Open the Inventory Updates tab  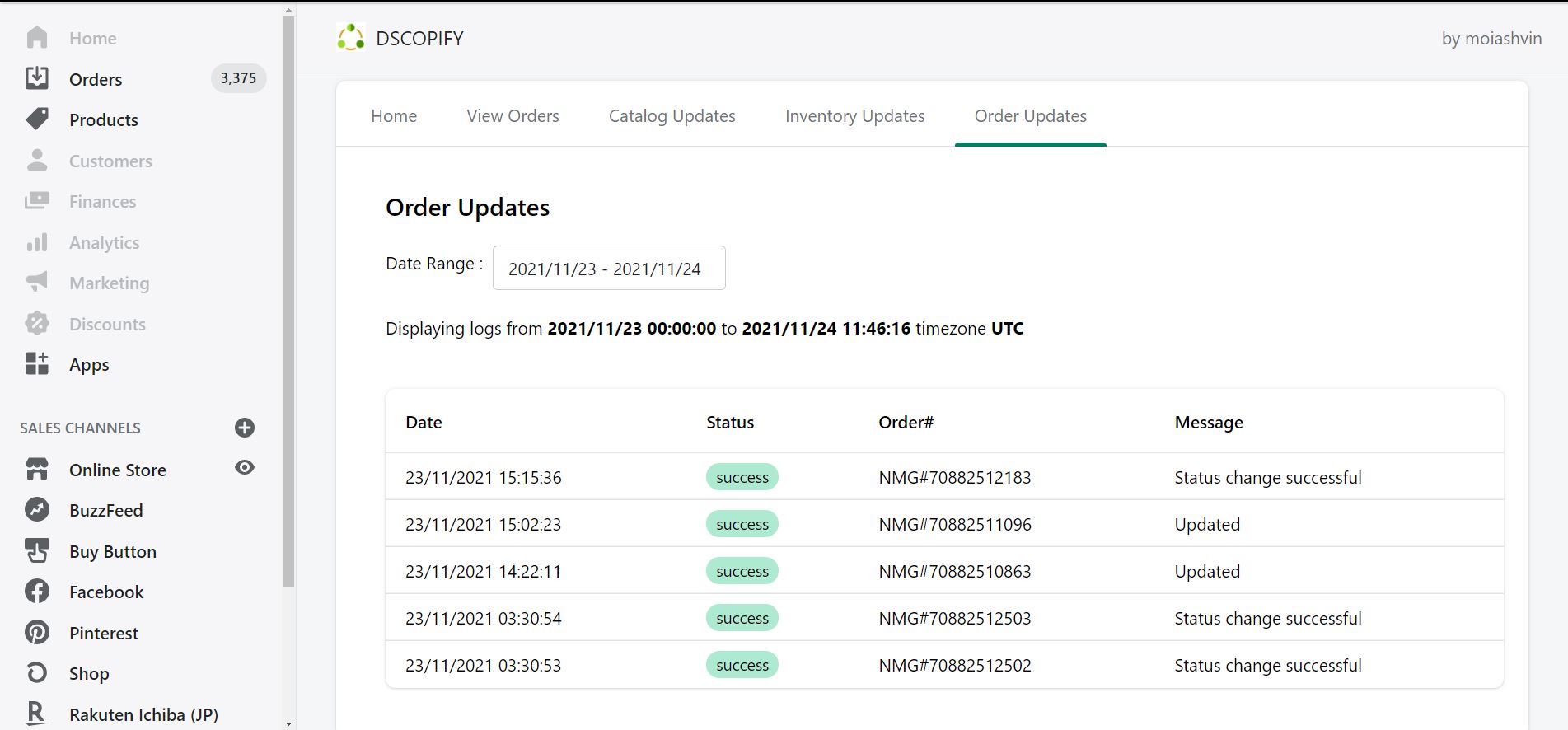(x=854, y=116)
